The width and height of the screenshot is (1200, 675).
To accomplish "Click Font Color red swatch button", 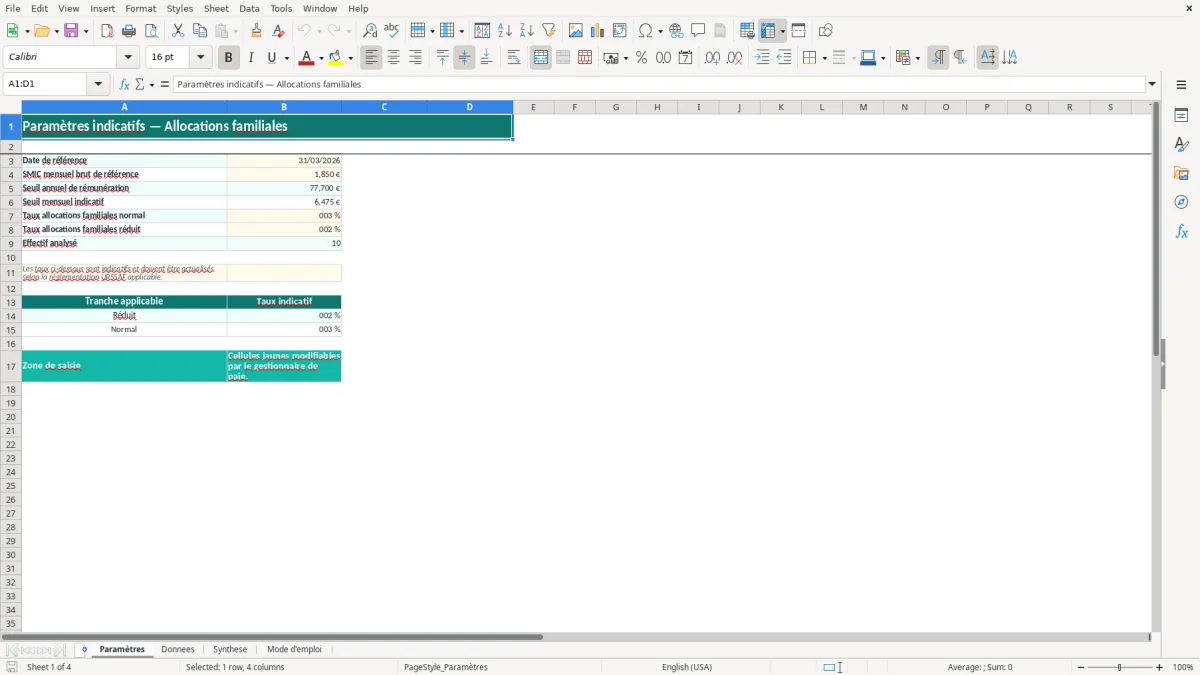I will tap(306, 58).
